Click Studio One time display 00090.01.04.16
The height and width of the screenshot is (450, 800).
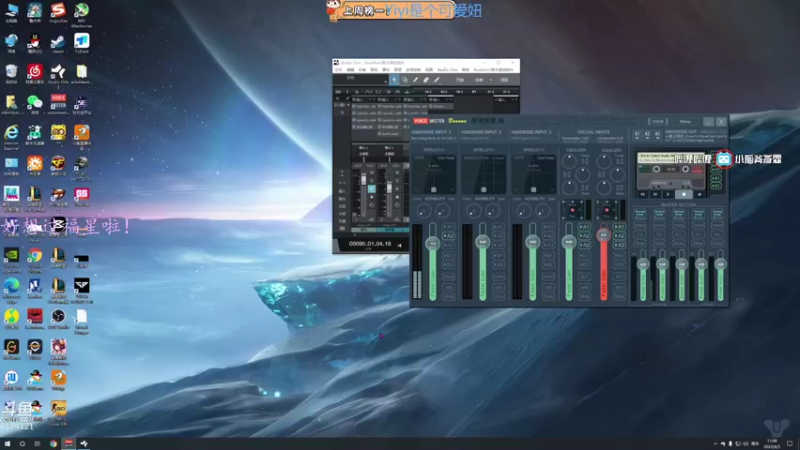370,244
